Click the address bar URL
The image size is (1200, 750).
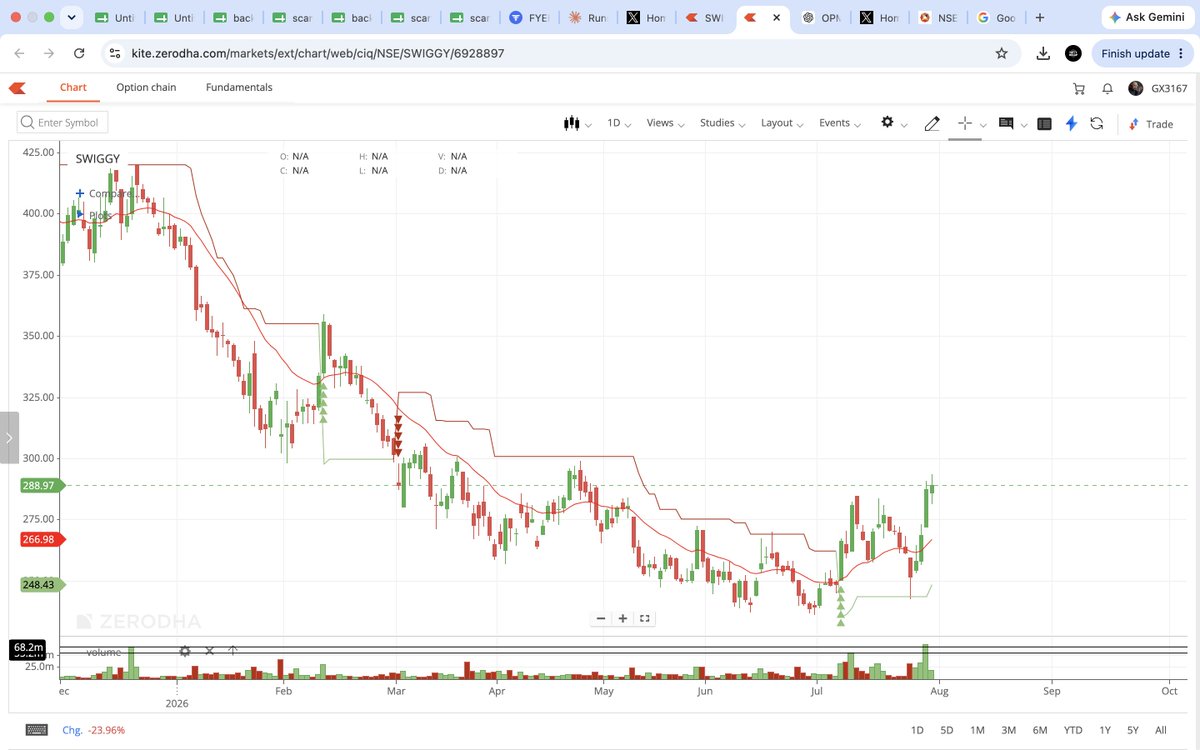coord(318,53)
